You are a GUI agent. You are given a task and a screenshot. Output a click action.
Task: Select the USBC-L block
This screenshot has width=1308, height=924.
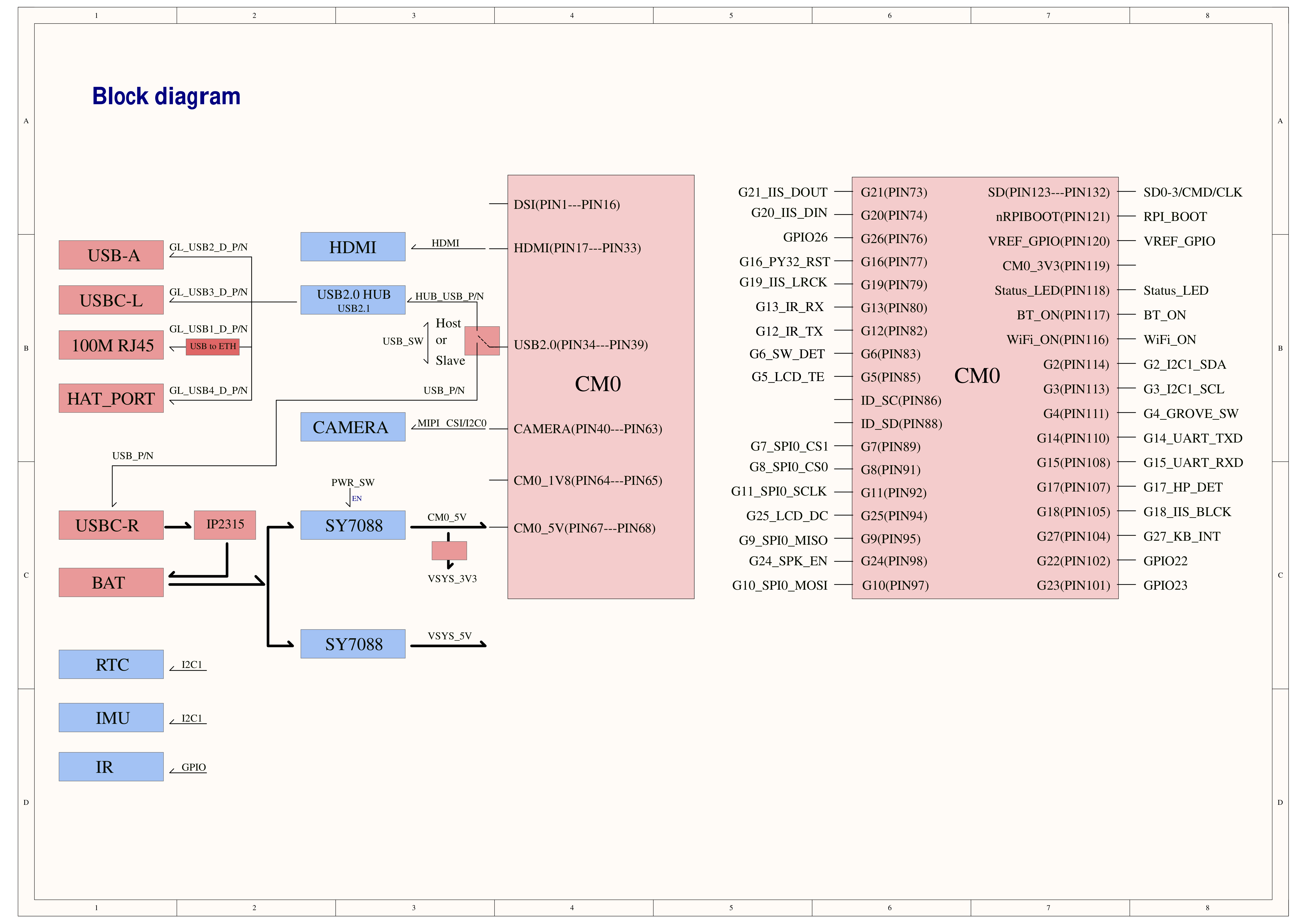coord(111,300)
